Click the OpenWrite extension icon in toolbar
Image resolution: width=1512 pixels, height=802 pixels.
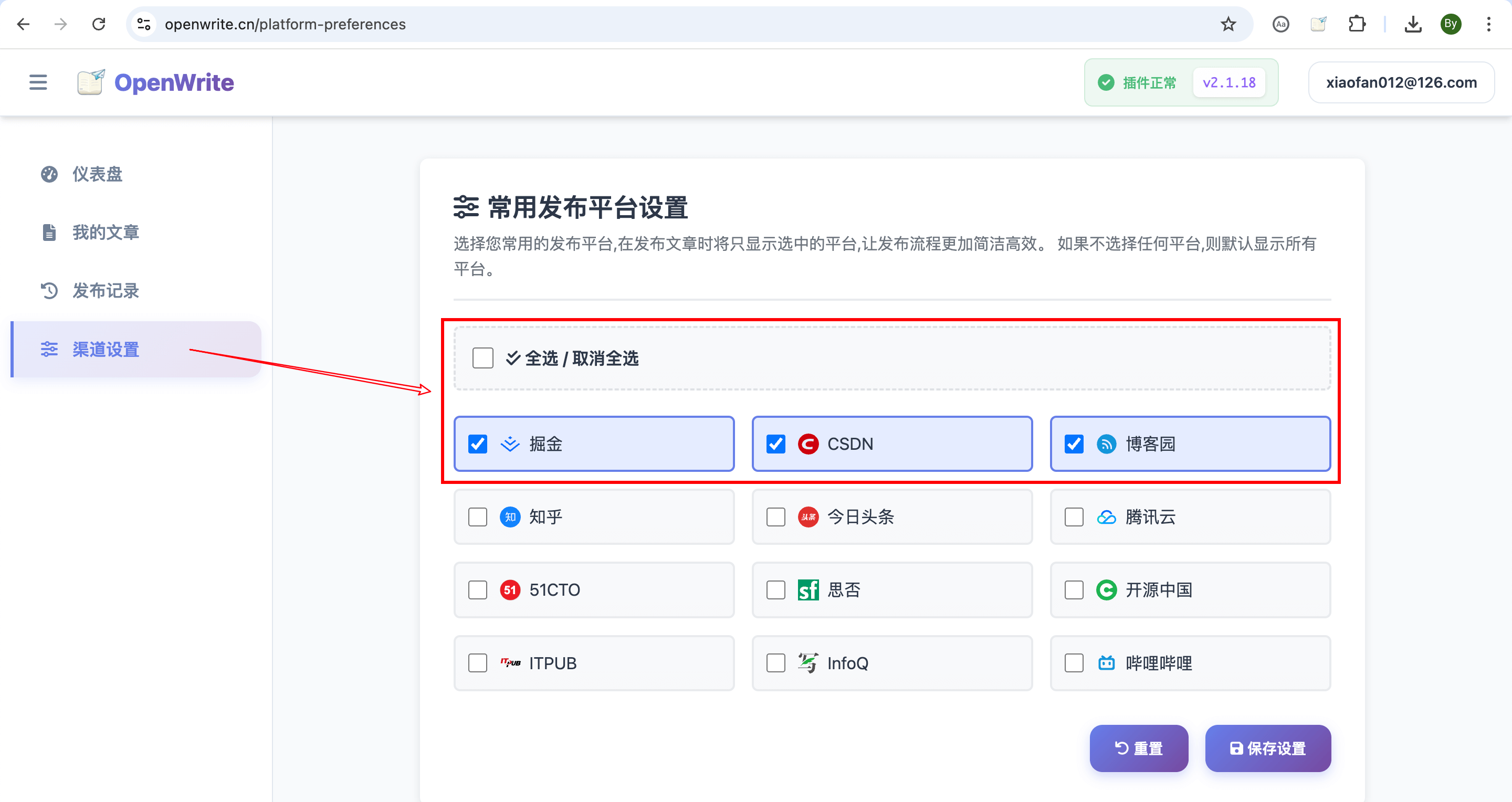(x=1318, y=24)
